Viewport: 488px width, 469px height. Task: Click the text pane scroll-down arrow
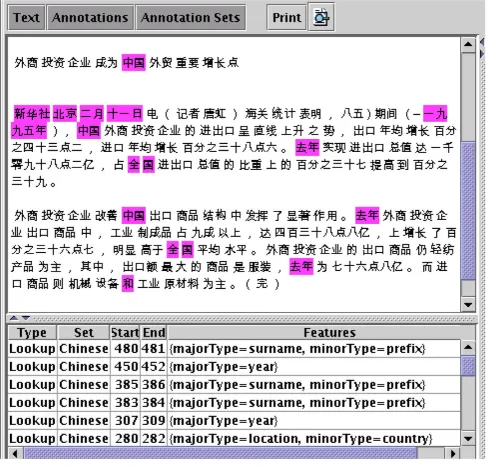[x=468, y=304]
